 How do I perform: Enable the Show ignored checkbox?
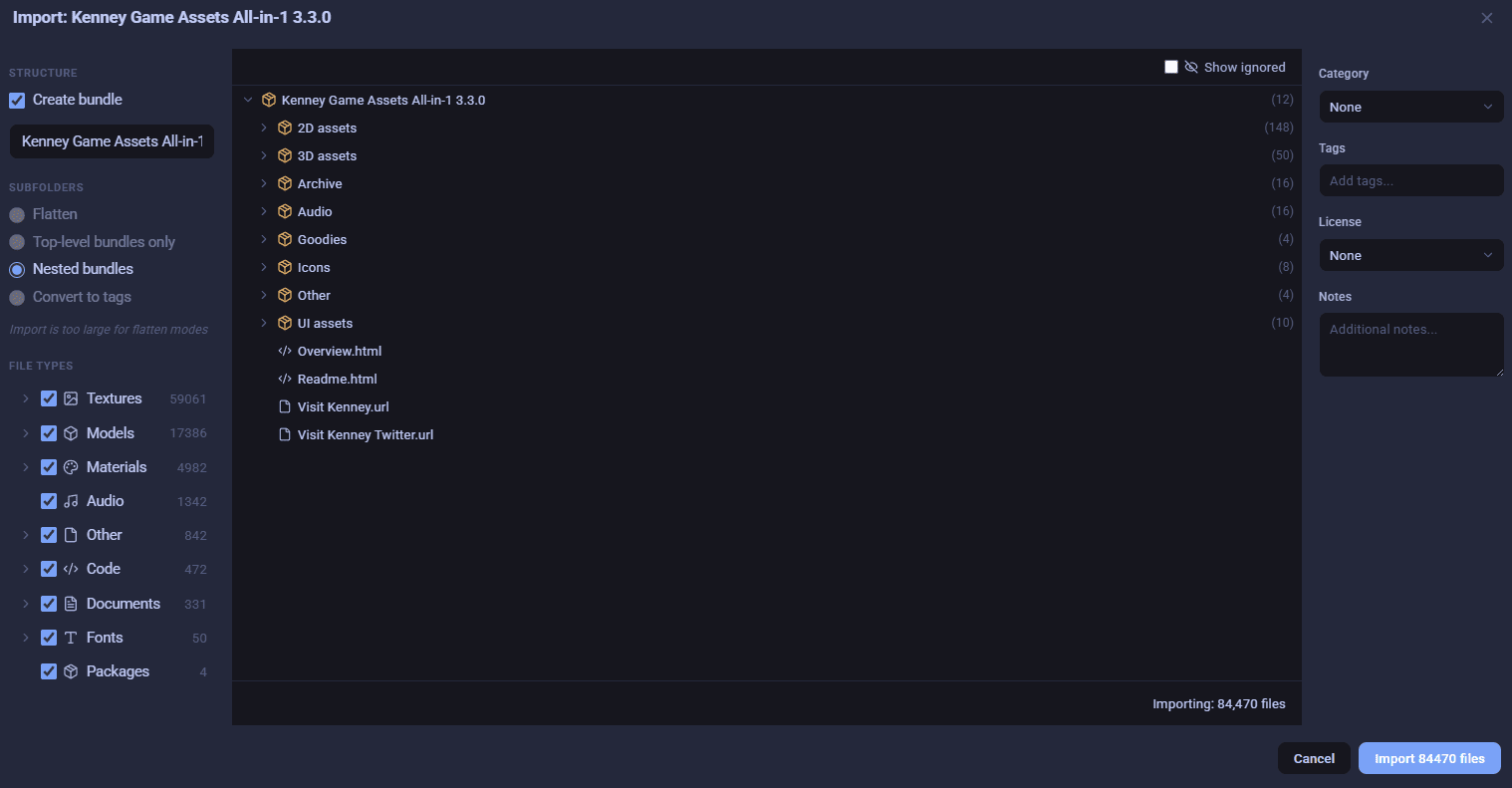[x=1171, y=67]
